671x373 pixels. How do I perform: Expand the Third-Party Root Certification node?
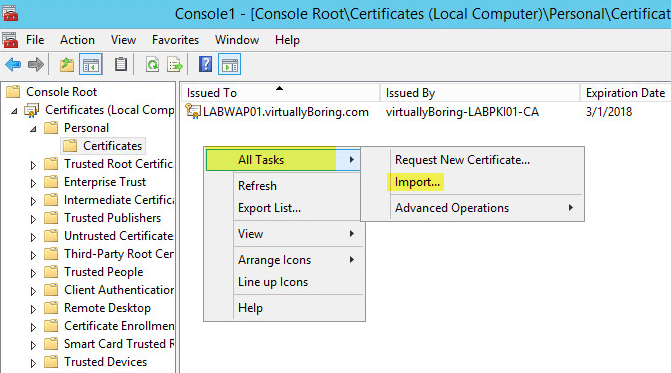(33, 255)
